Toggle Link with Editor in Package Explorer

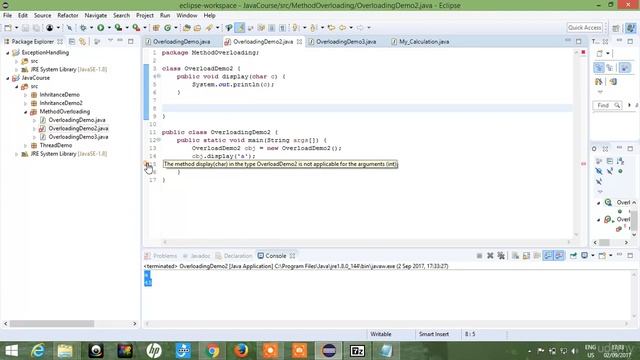82,42
